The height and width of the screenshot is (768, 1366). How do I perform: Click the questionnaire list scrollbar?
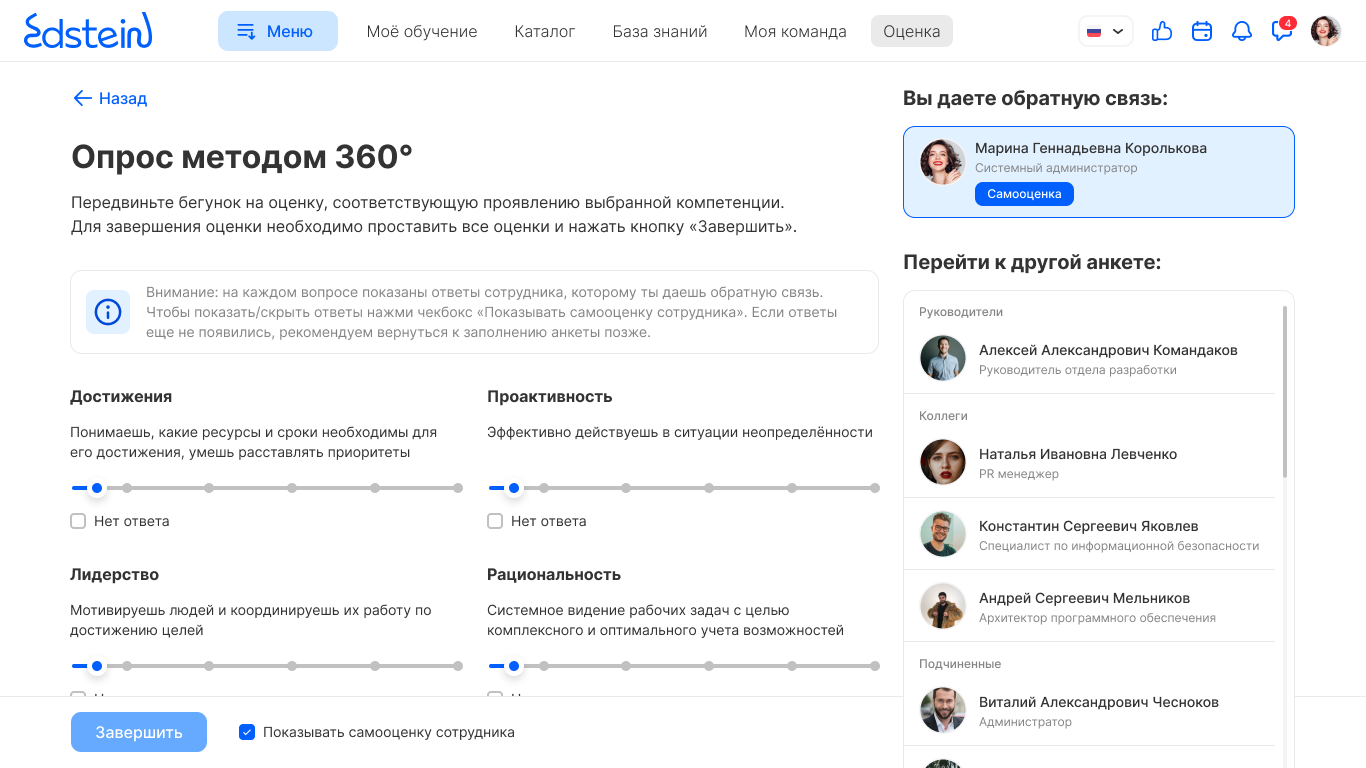pos(1285,391)
